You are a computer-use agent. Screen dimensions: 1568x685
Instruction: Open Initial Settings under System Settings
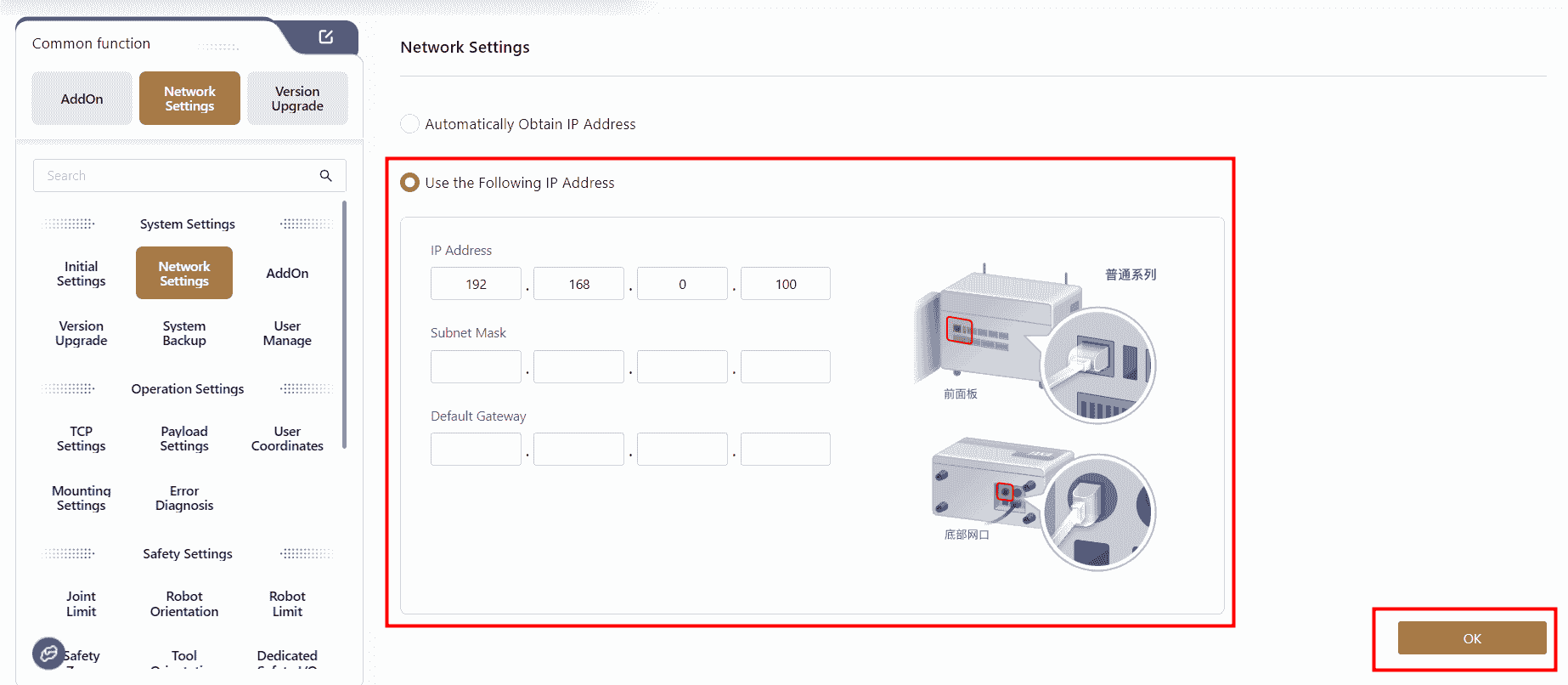coord(82,274)
